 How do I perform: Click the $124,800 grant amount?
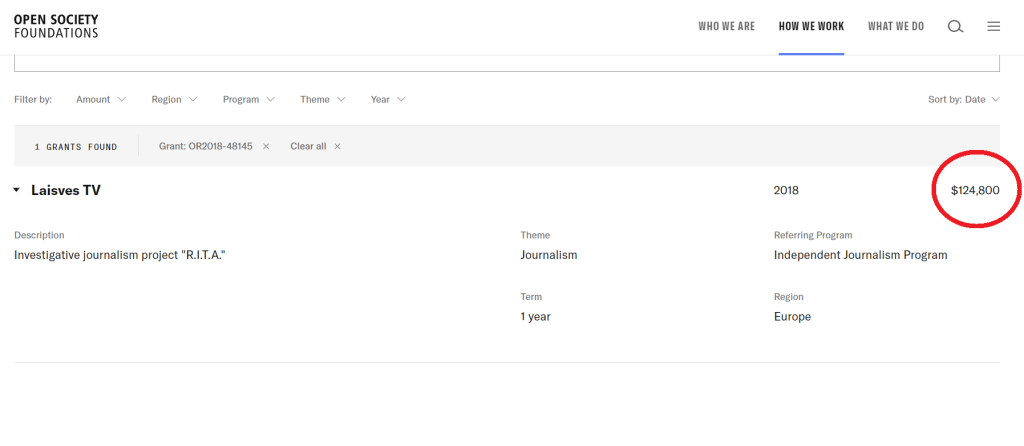974,190
